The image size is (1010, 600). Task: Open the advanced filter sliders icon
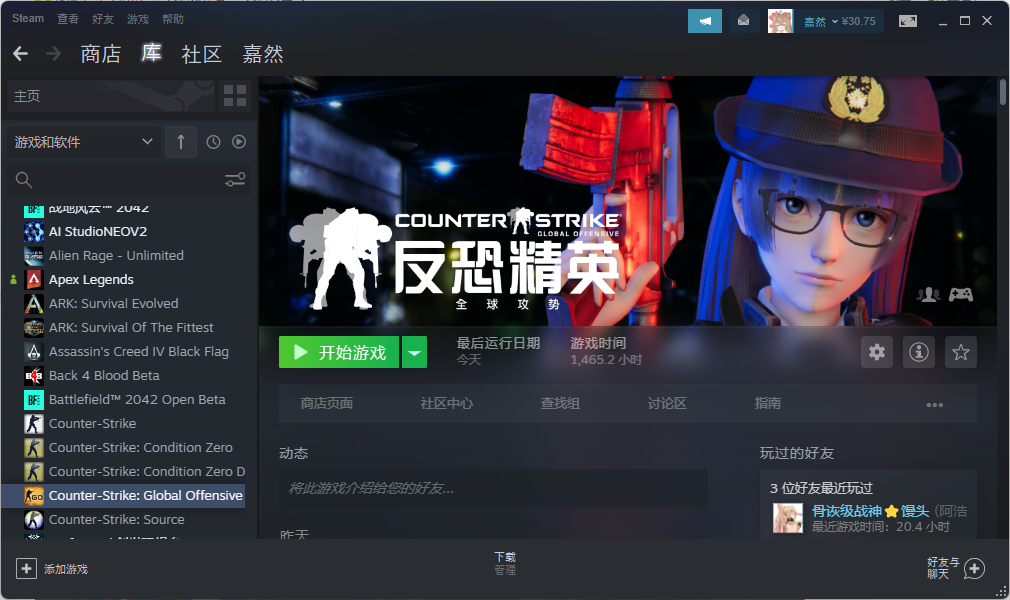point(235,180)
